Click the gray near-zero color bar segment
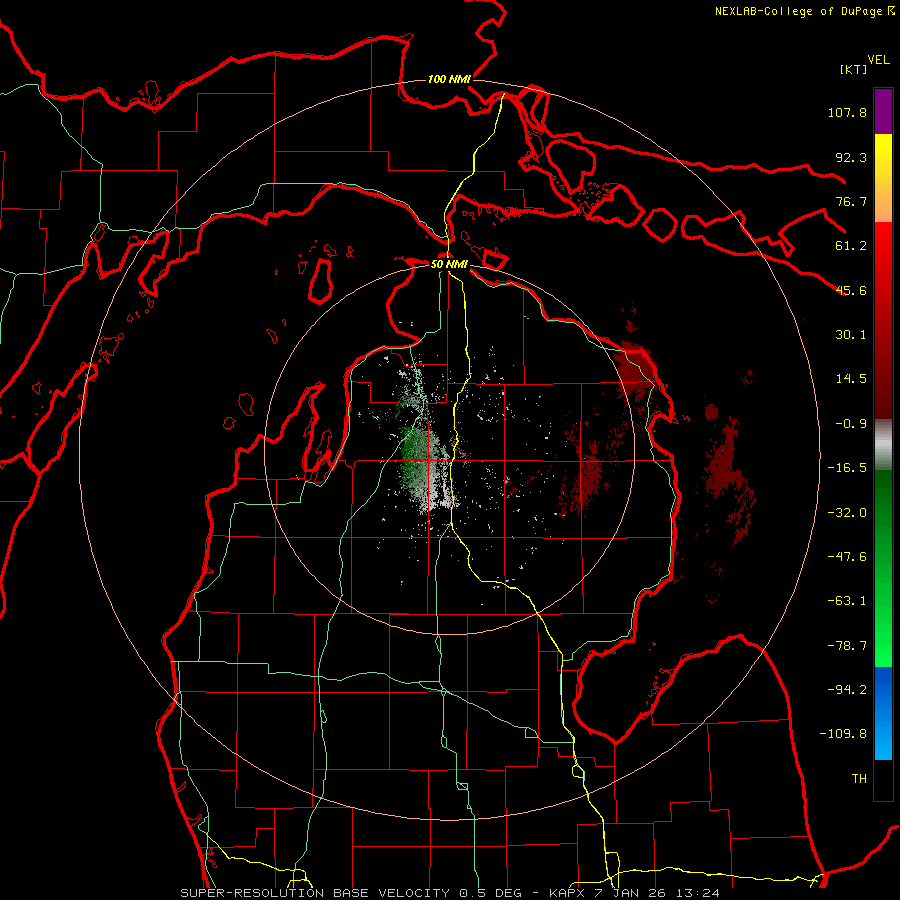 tap(883, 445)
